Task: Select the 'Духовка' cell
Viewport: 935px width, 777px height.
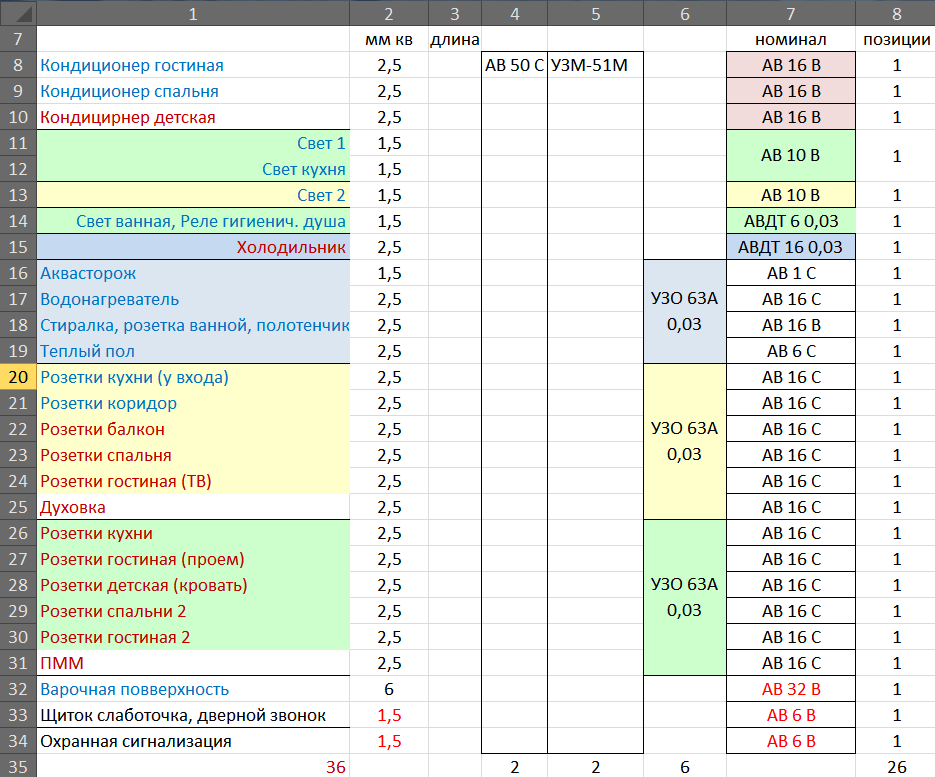Action: point(193,507)
